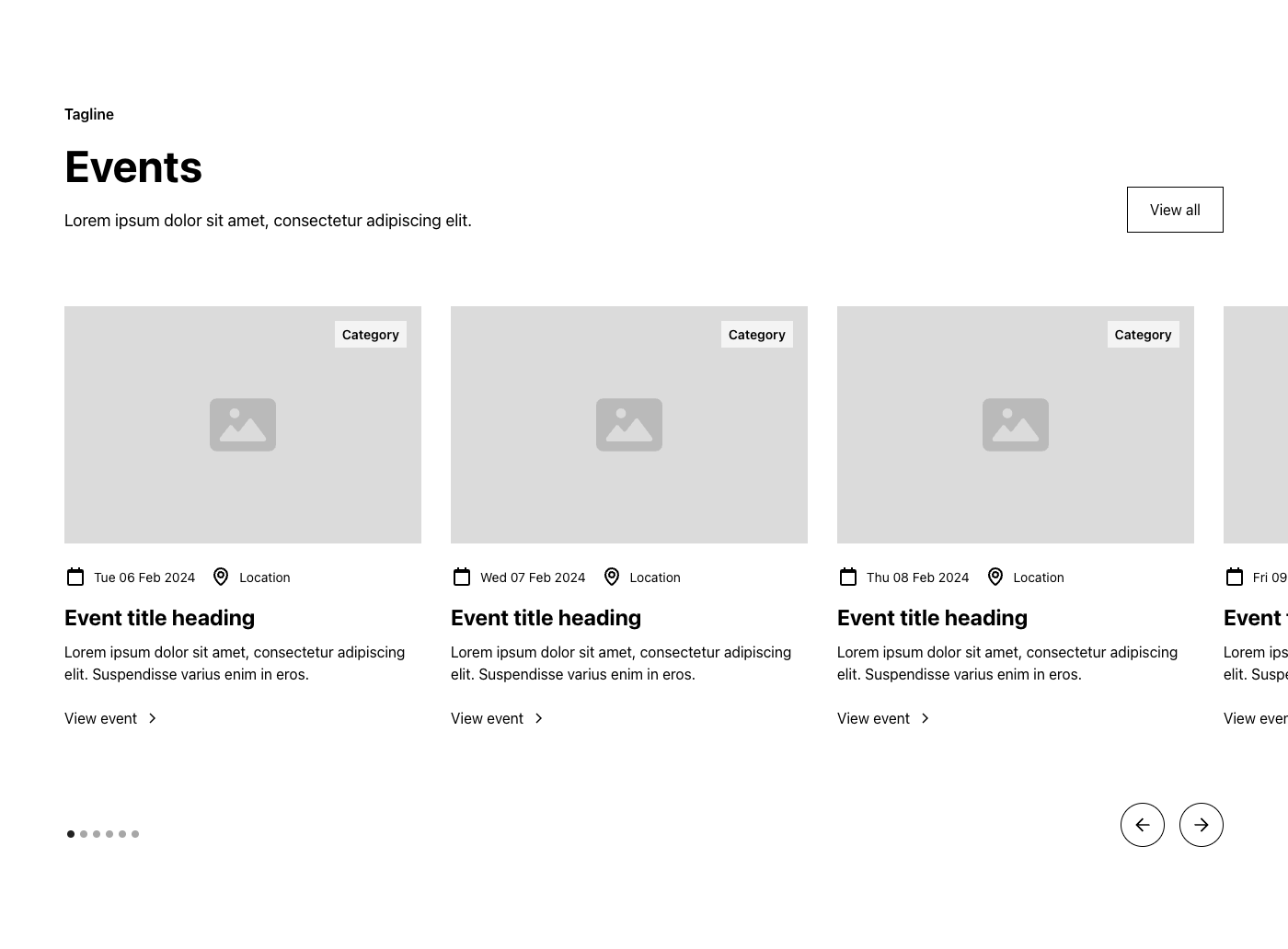Screen dimensions: 1288x949
Task: Click calendar icon next to Wed 07 Feb 2024
Action: (462, 577)
